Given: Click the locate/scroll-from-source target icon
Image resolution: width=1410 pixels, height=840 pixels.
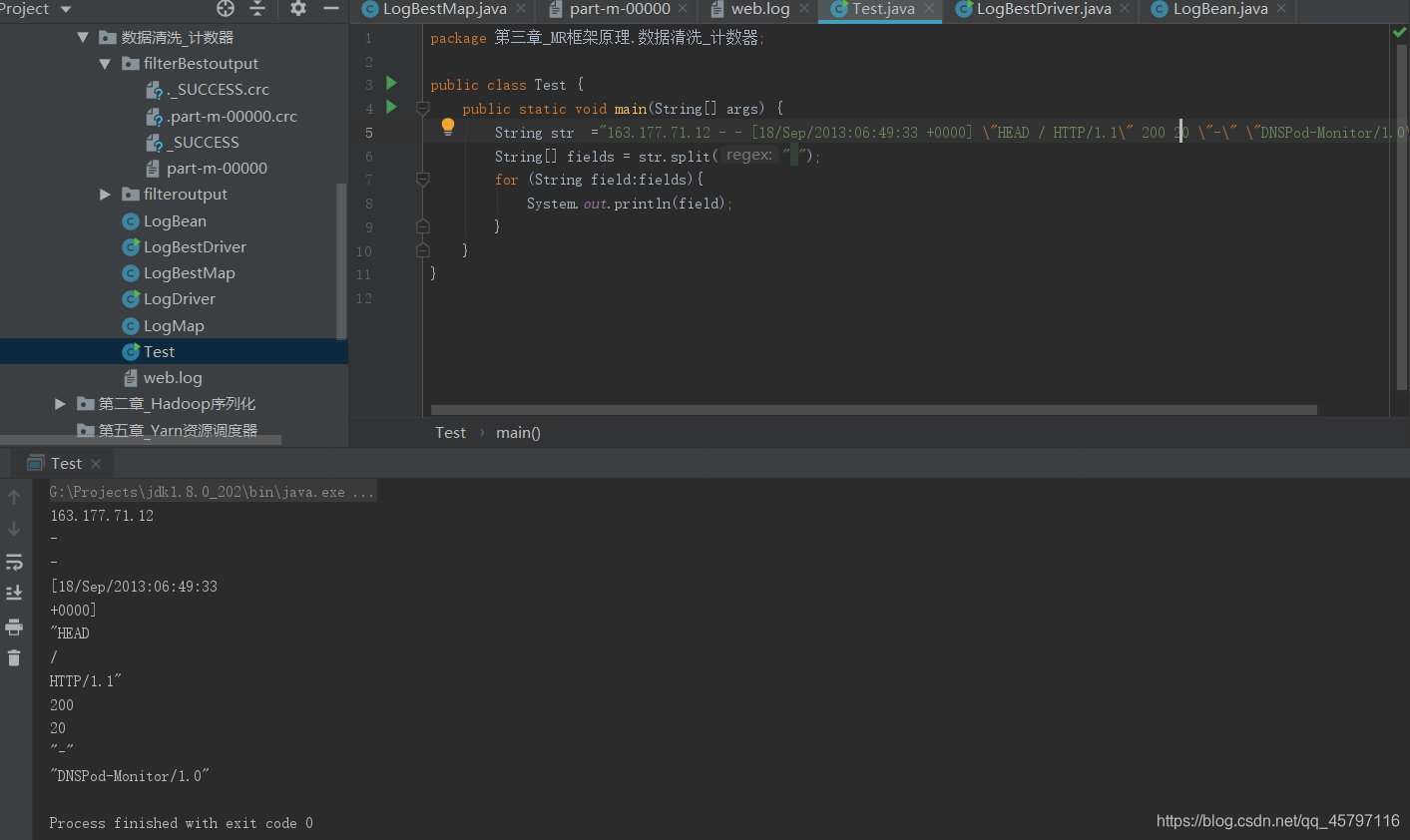Looking at the screenshot, I should (226, 9).
